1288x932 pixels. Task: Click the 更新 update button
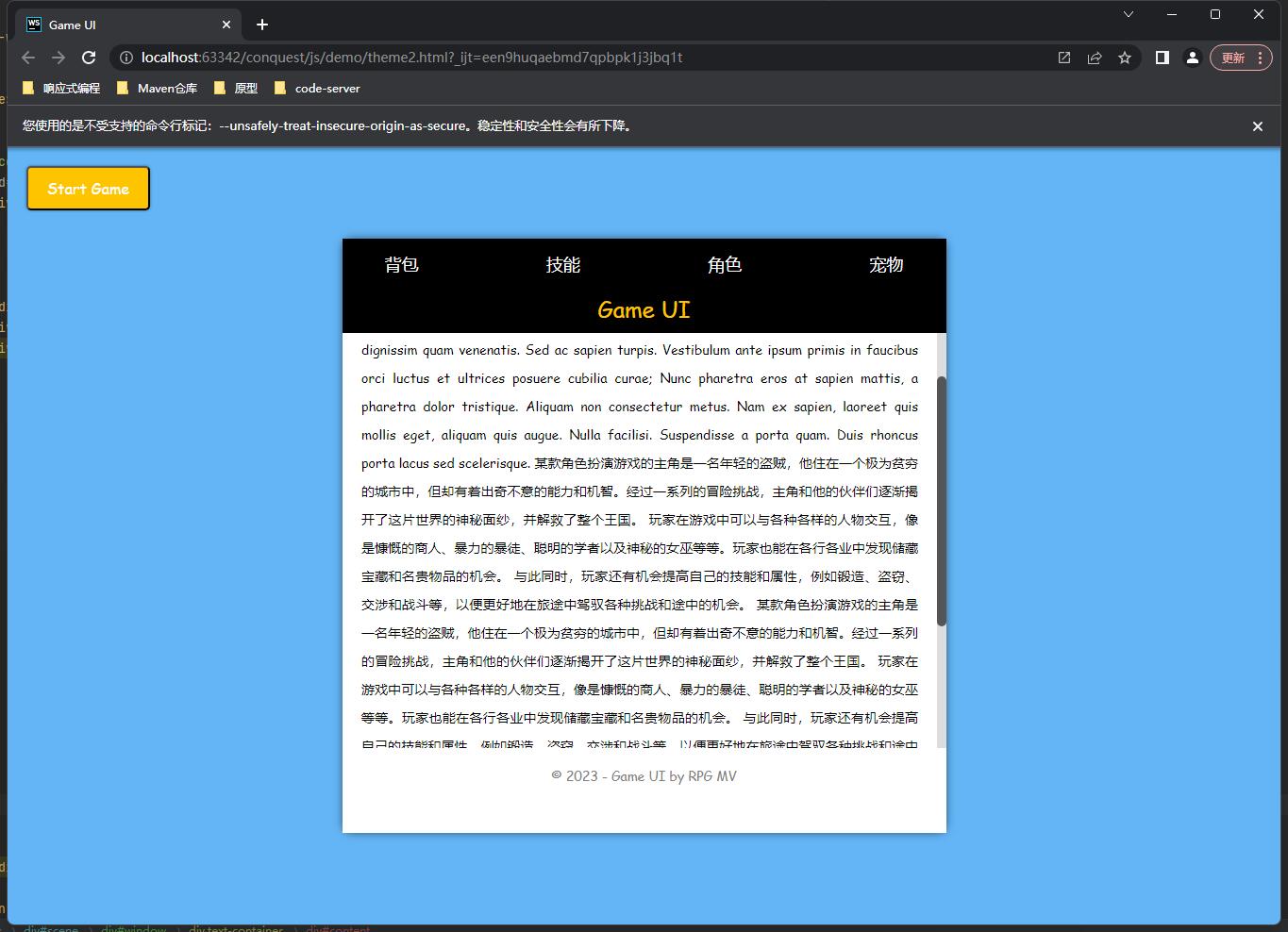[1241, 58]
